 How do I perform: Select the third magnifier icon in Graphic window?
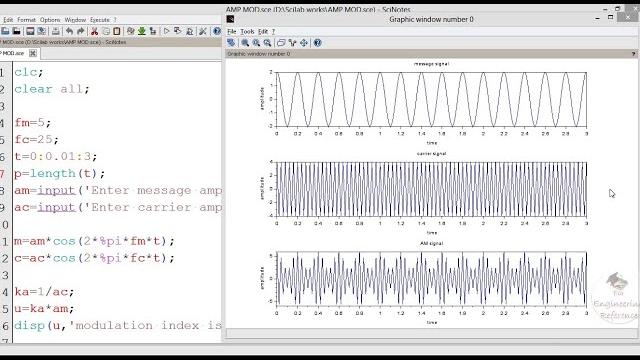tap(267, 42)
